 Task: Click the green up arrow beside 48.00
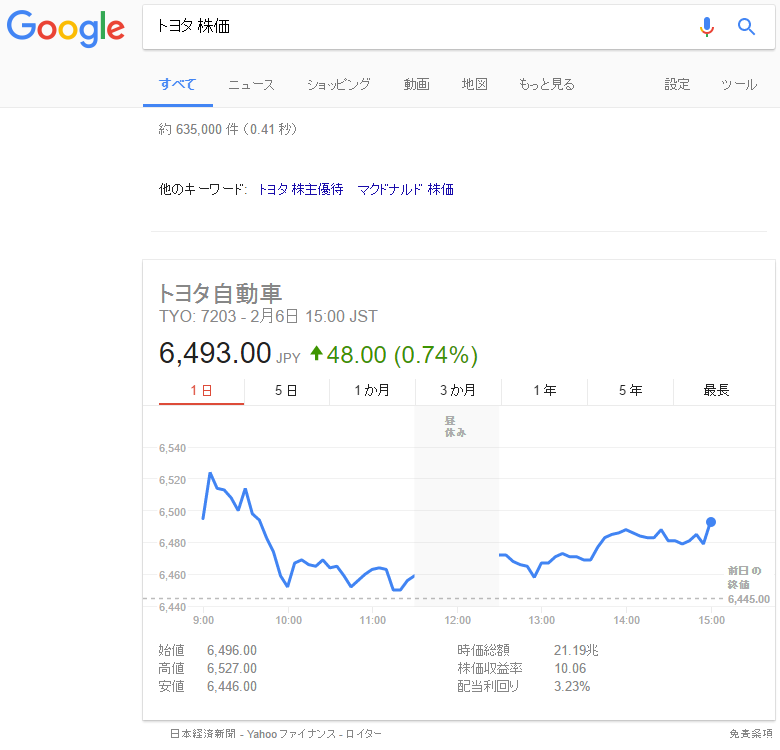coord(316,353)
